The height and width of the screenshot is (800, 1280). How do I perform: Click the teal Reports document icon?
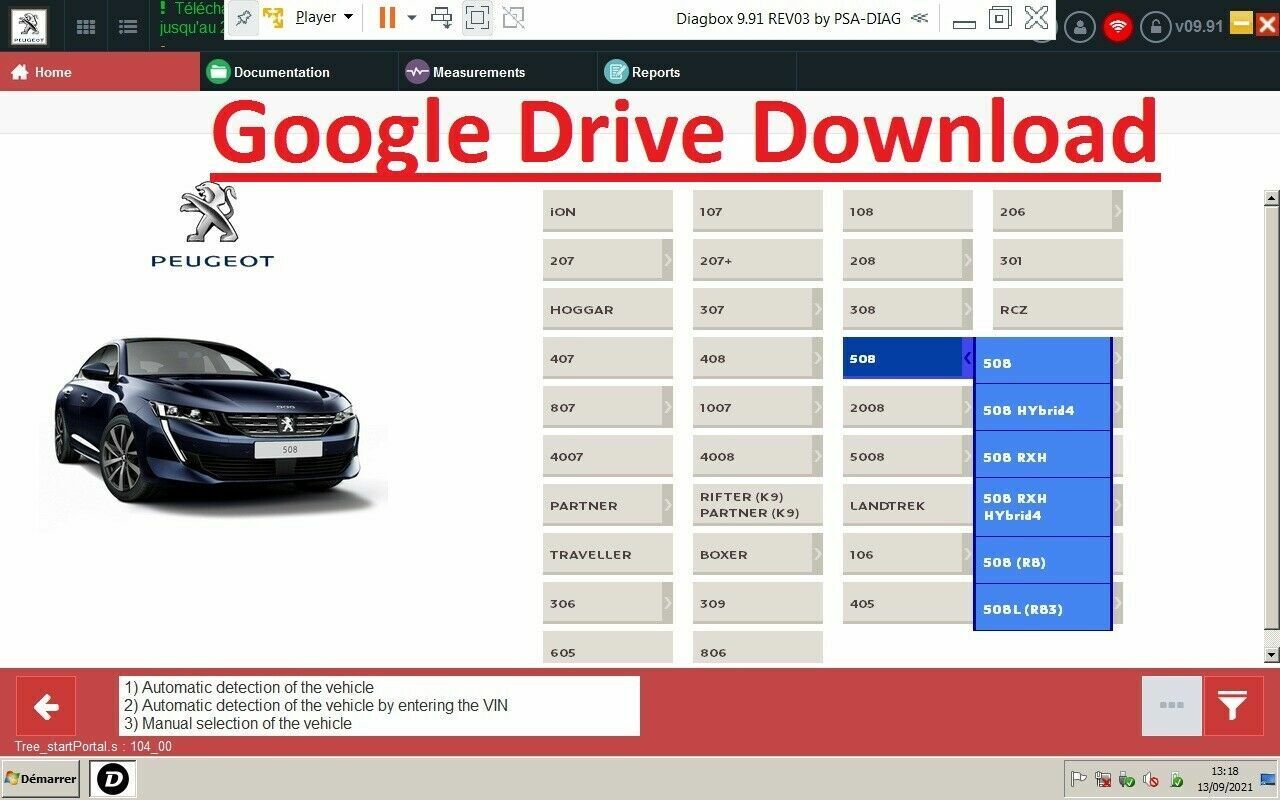[x=616, y=72]
